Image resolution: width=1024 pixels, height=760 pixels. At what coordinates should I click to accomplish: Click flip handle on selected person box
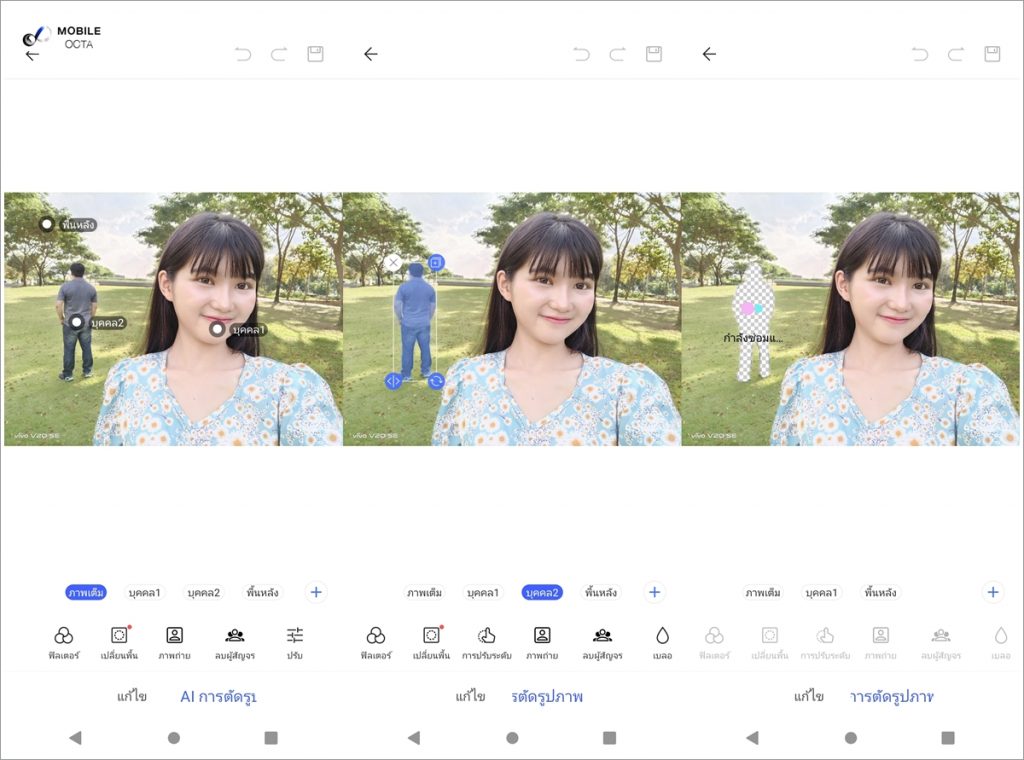click(393, 381)
